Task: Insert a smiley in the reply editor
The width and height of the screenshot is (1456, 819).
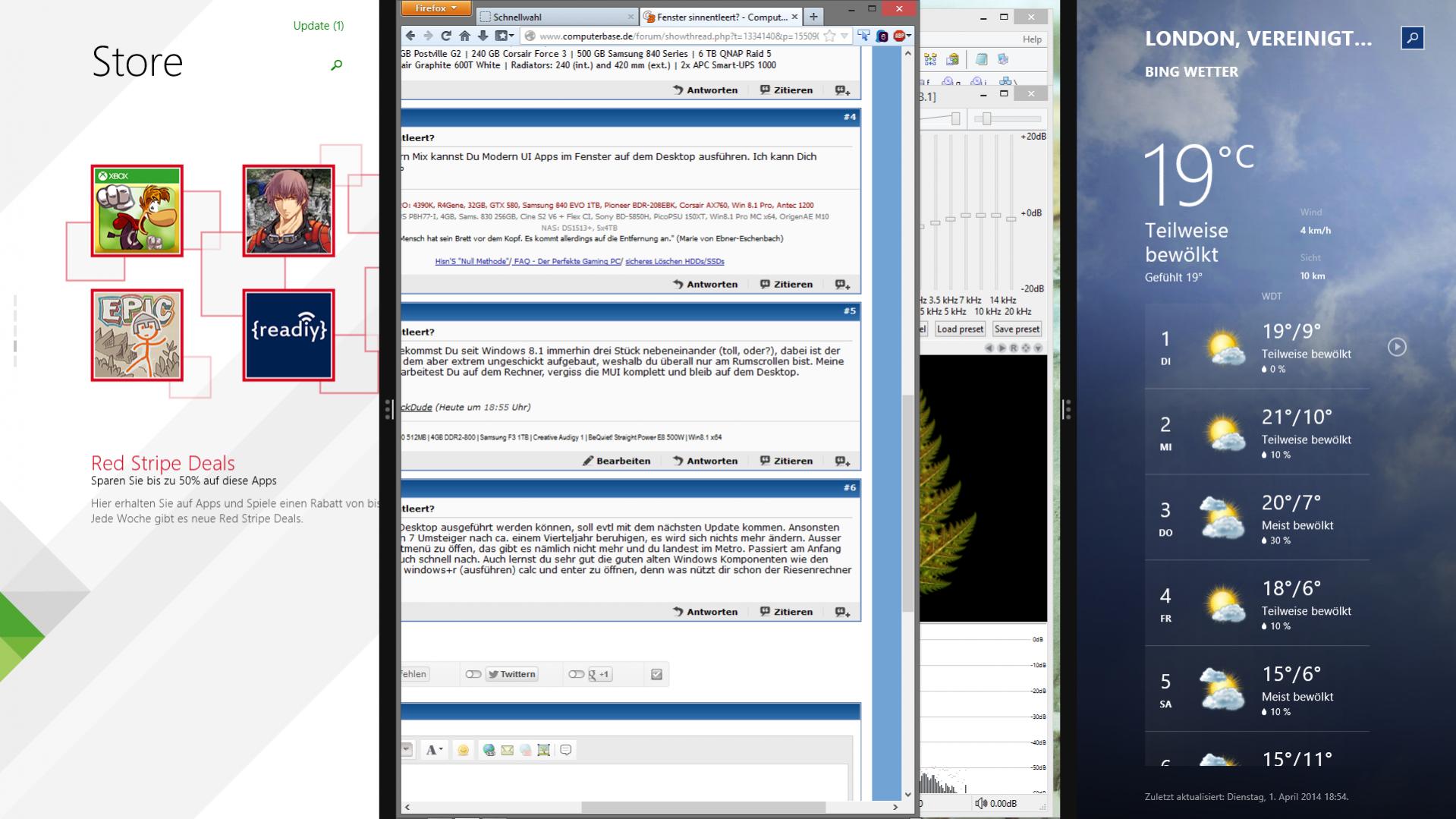Action: 463,750
